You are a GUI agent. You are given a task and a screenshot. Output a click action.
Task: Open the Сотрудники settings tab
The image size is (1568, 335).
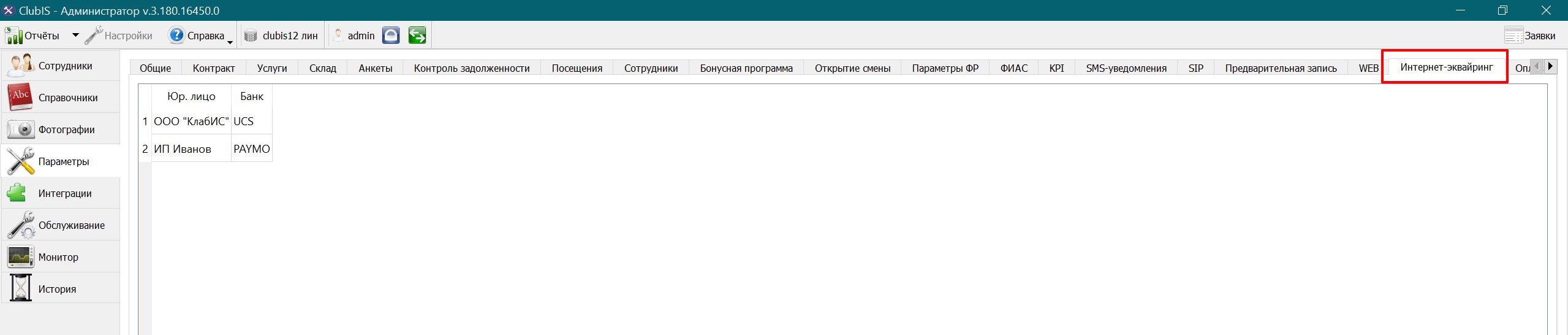click(651, 68)
